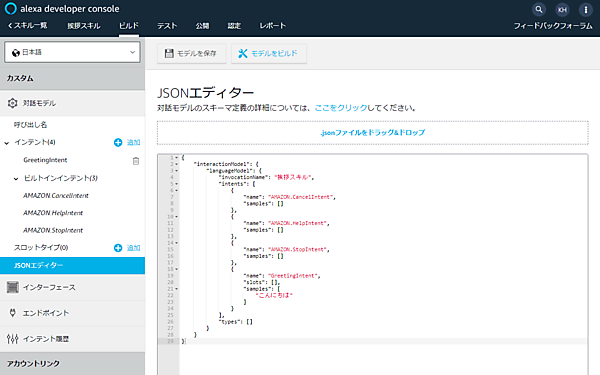Open the KH user account icon
This screenshot has width=600, height=375.
coord(562,10)
